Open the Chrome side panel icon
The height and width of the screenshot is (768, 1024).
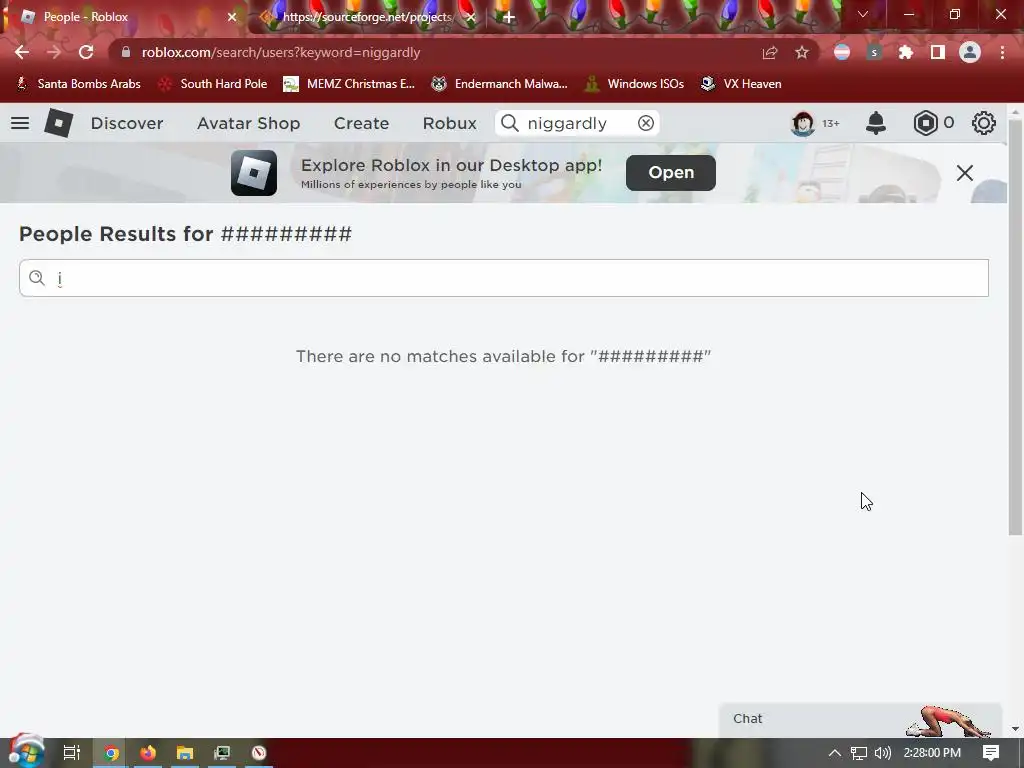[938, 53]
